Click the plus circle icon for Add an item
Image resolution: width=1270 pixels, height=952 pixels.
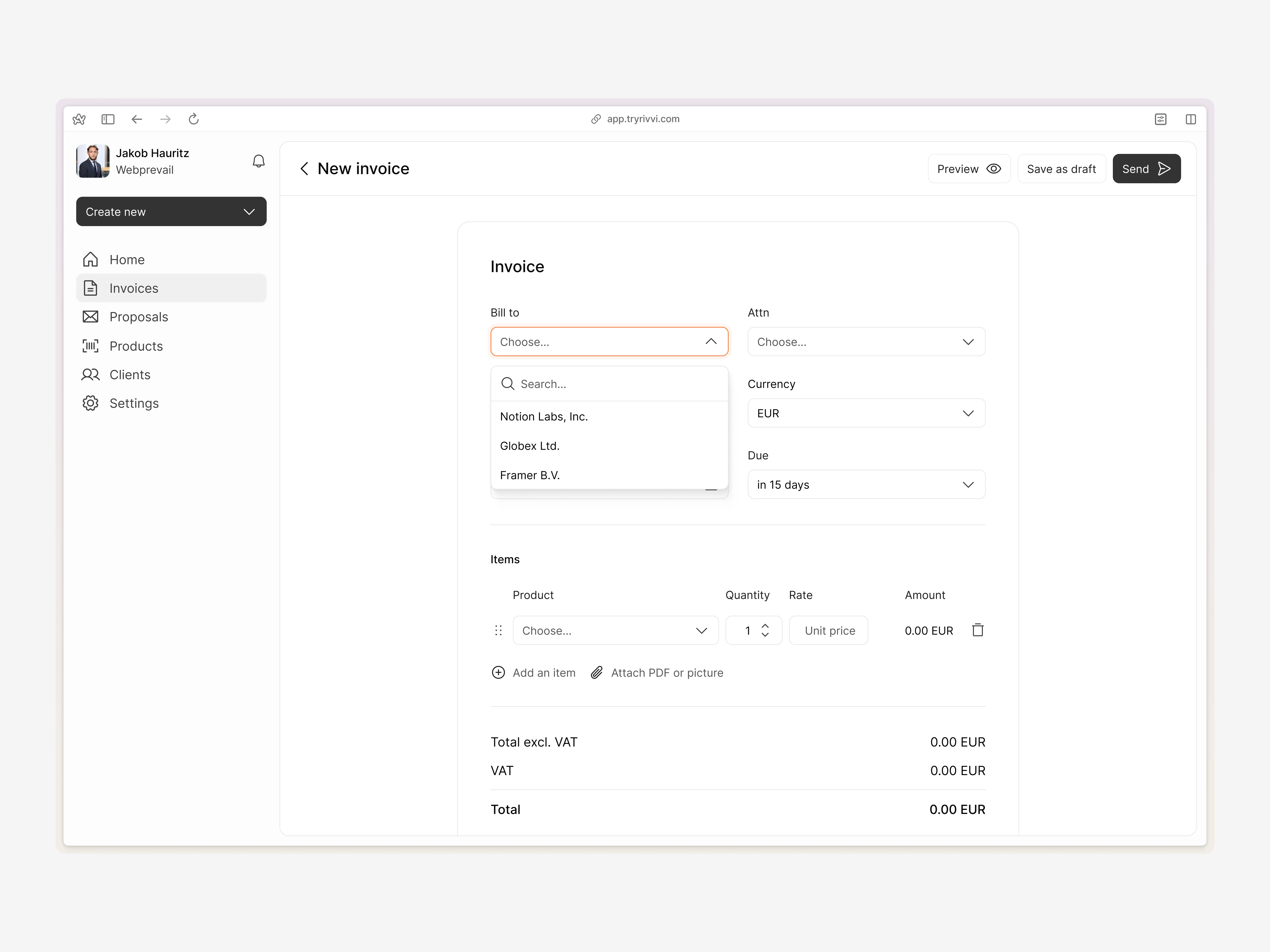coord(498,673)
